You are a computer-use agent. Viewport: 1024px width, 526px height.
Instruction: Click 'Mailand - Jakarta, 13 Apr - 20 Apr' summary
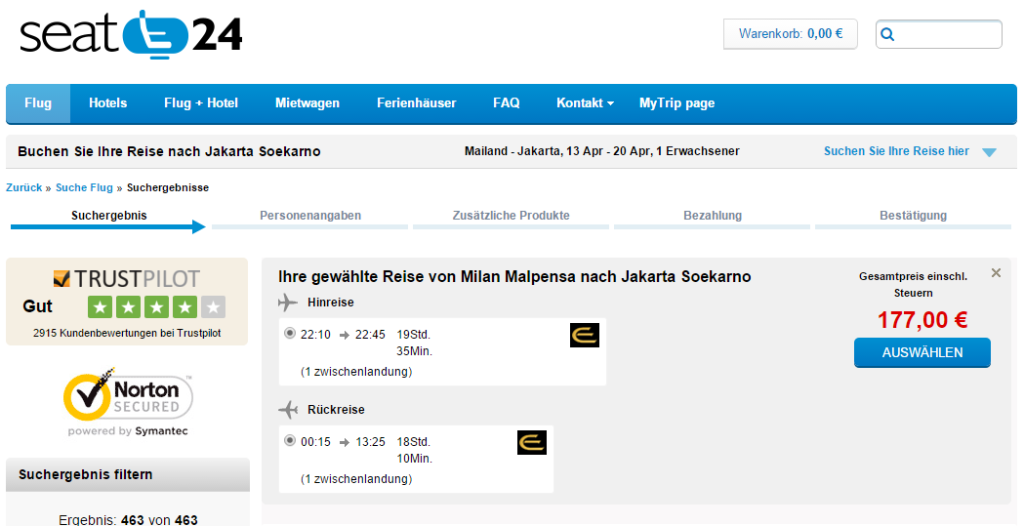click(602, 151)
